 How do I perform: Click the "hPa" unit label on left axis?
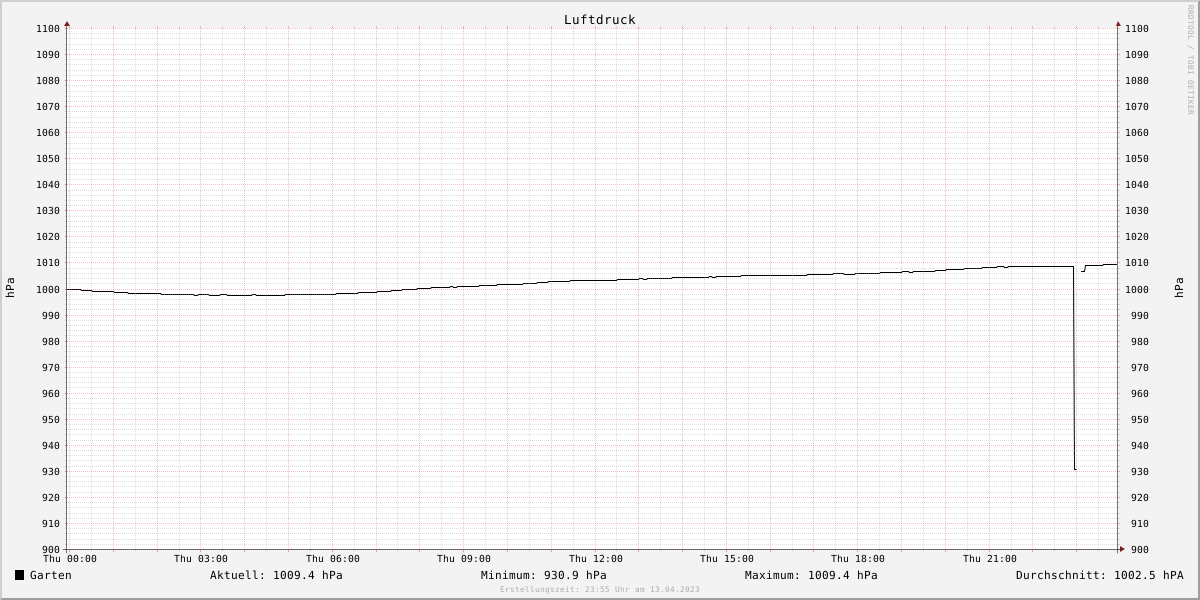click(x=10, y=288)
